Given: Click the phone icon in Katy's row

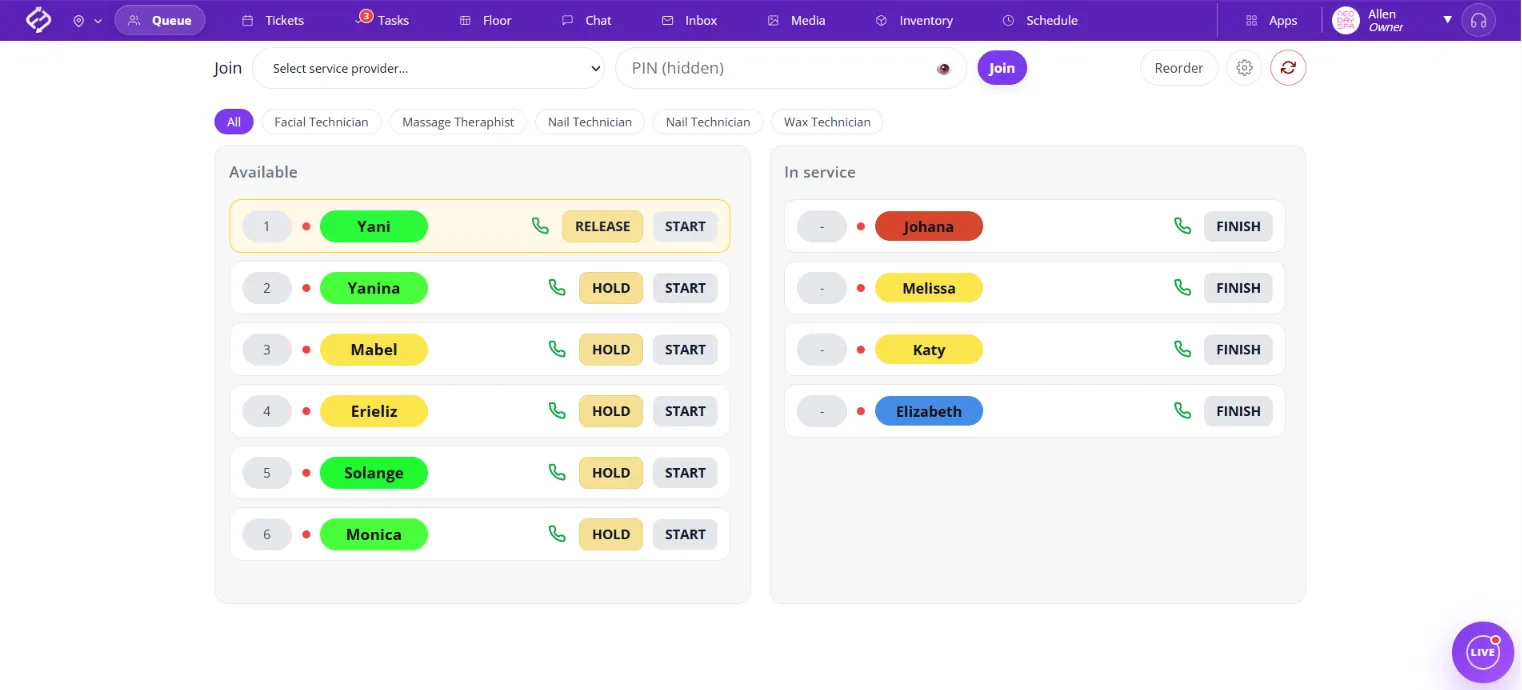Looking at the screenshot, I should 1182,349.
